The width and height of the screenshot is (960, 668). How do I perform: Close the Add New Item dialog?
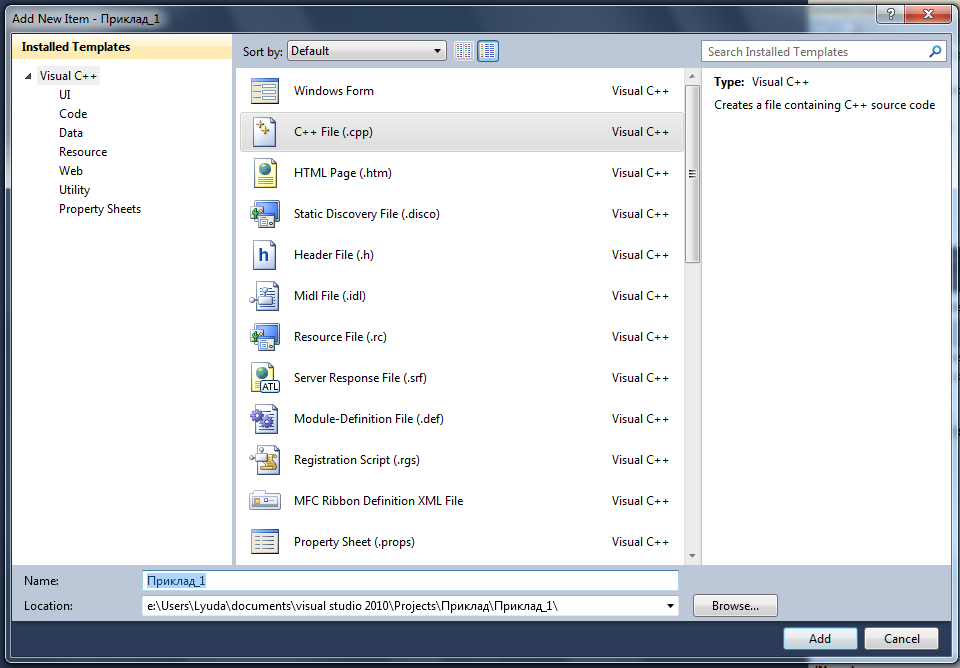coord(928,13)
